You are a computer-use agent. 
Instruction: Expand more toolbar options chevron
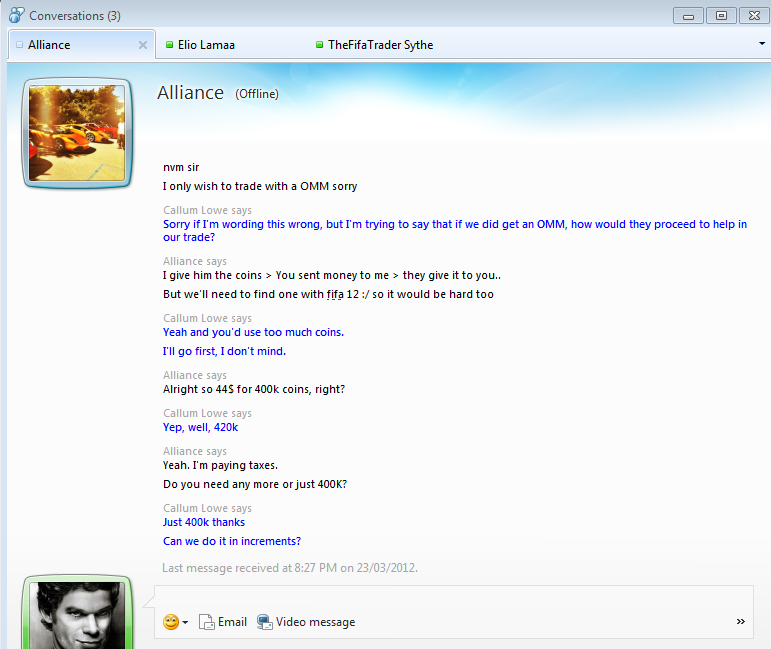(741, 621)
